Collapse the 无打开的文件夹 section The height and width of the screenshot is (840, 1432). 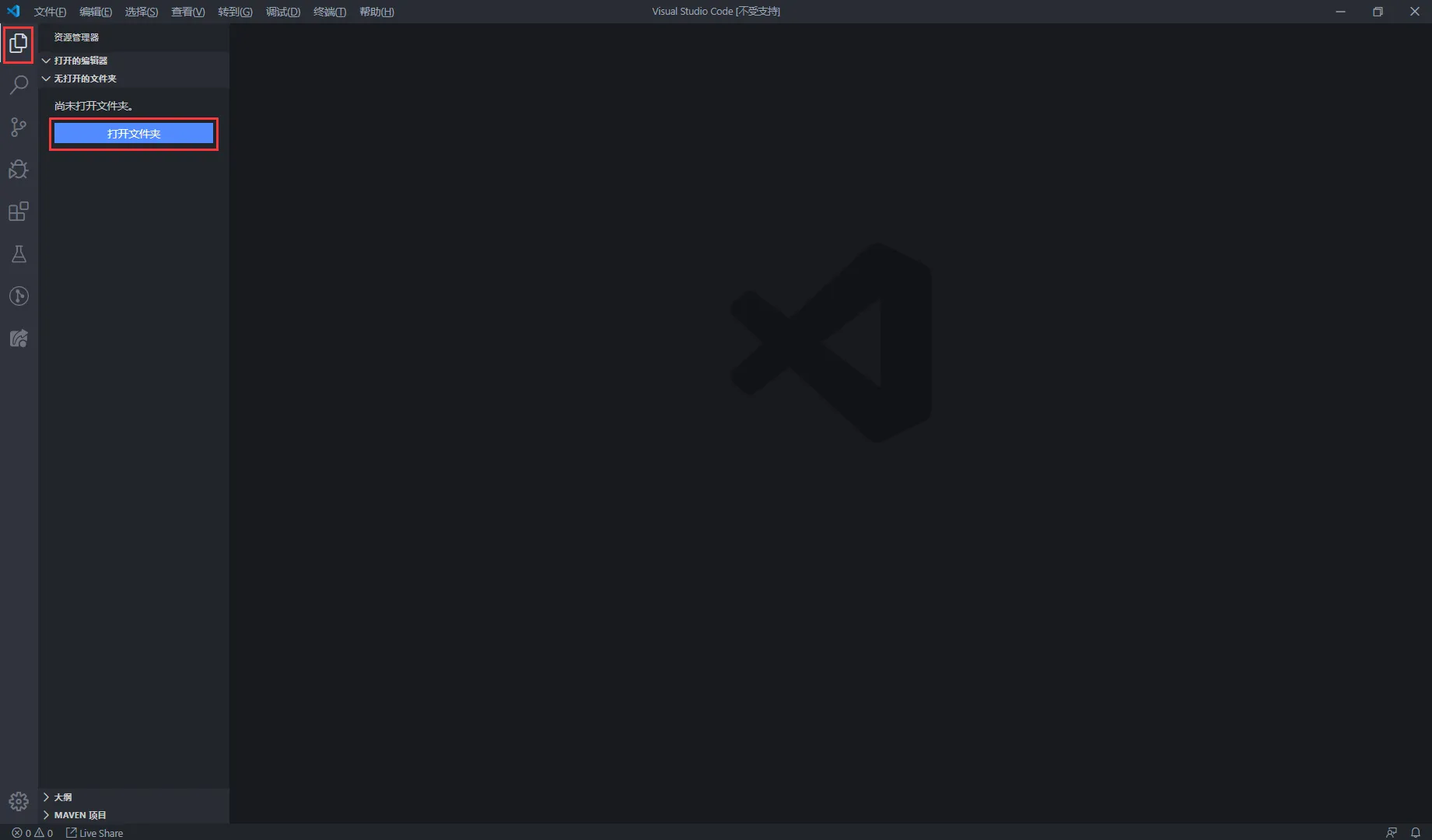coord(134,79)
